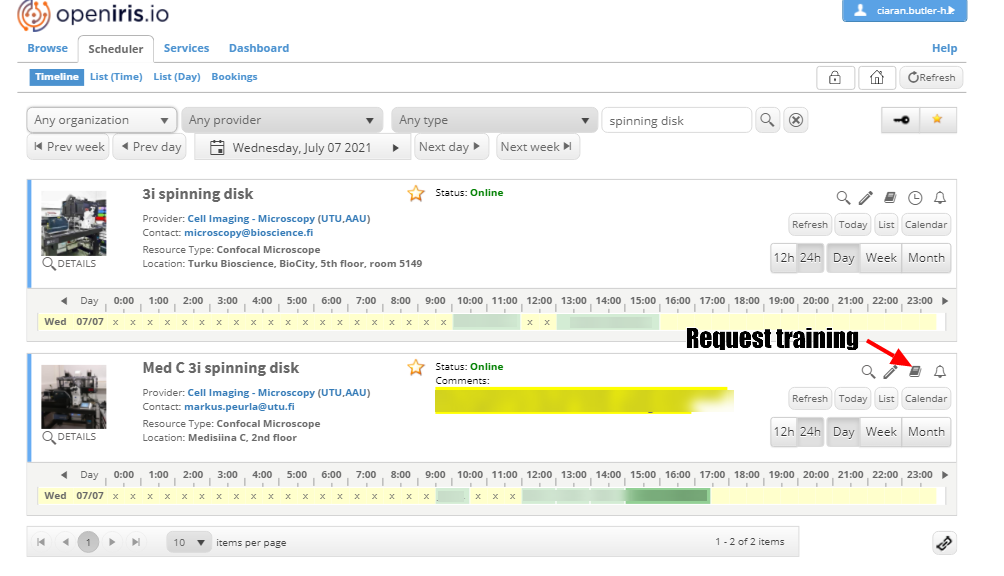Click pencil icon for Med C spinning disk
This screenshot has height=576, width=1004.
(890, 372)
